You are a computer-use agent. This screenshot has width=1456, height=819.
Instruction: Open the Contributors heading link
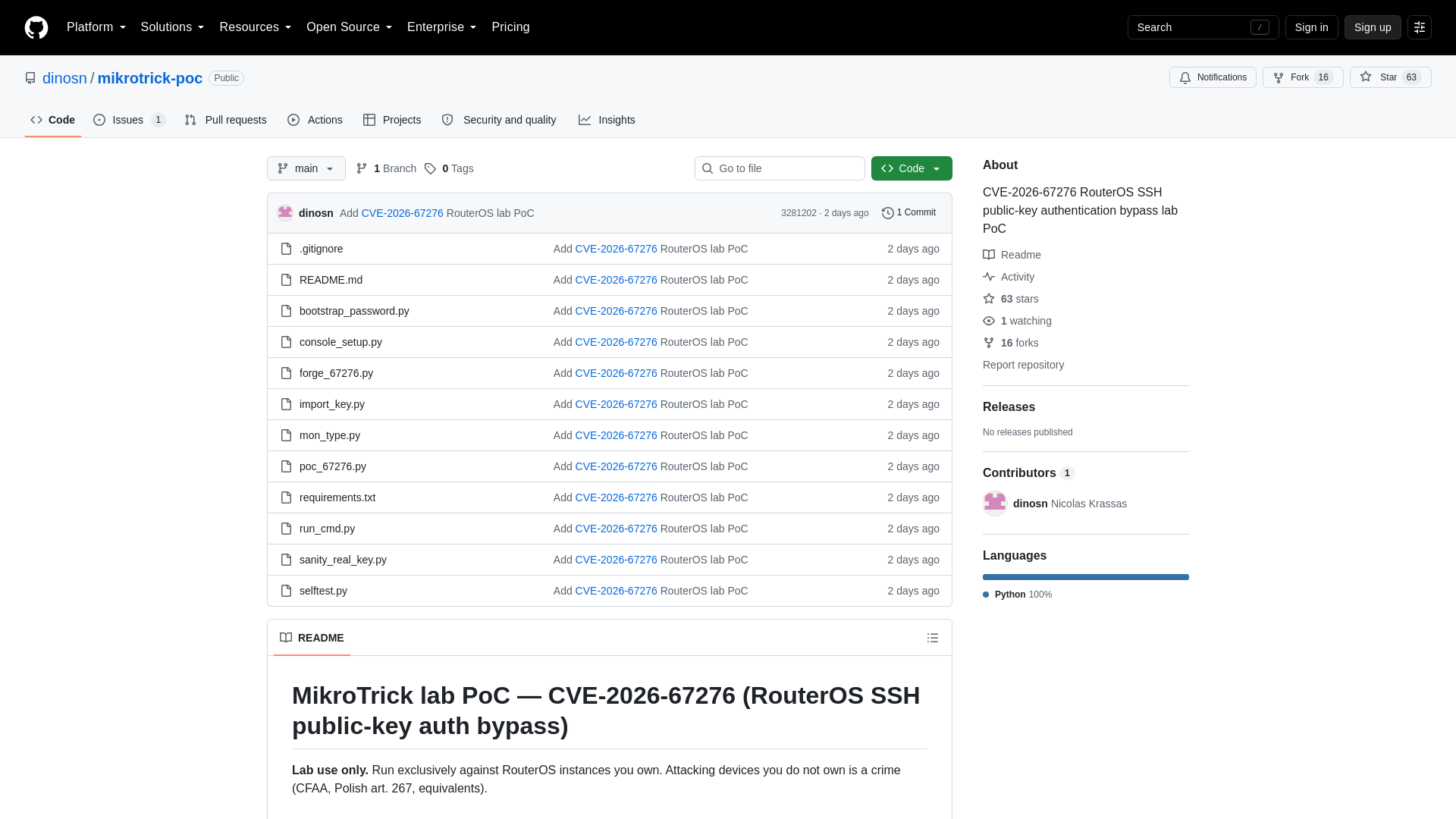coord(1028,473)
